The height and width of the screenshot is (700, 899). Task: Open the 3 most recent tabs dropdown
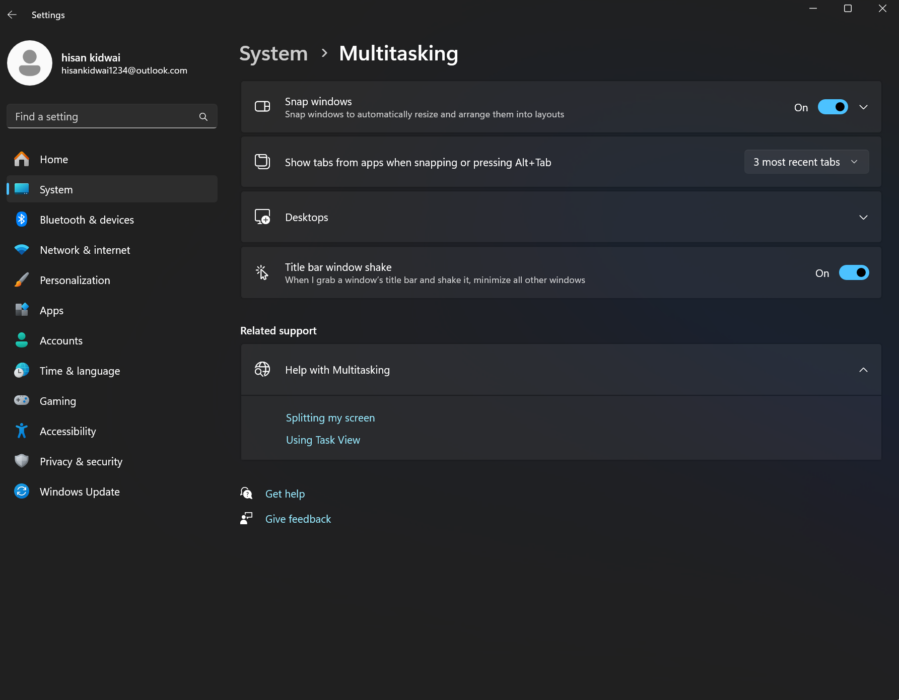[x=806, y=161]
